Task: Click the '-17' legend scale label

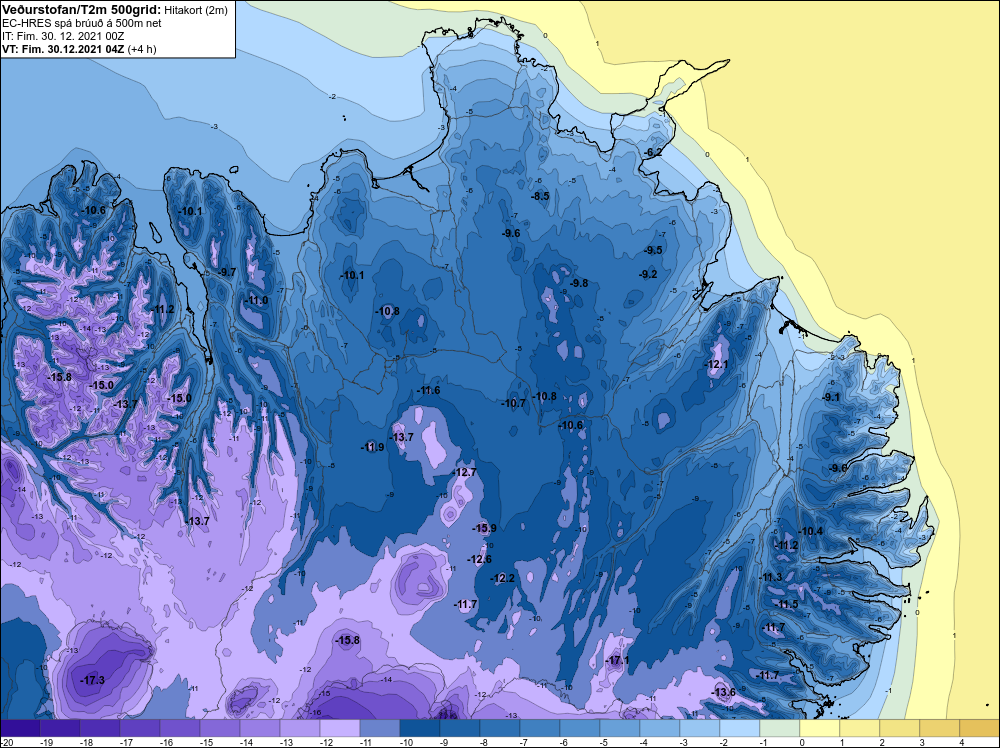Action: point(126,742)
